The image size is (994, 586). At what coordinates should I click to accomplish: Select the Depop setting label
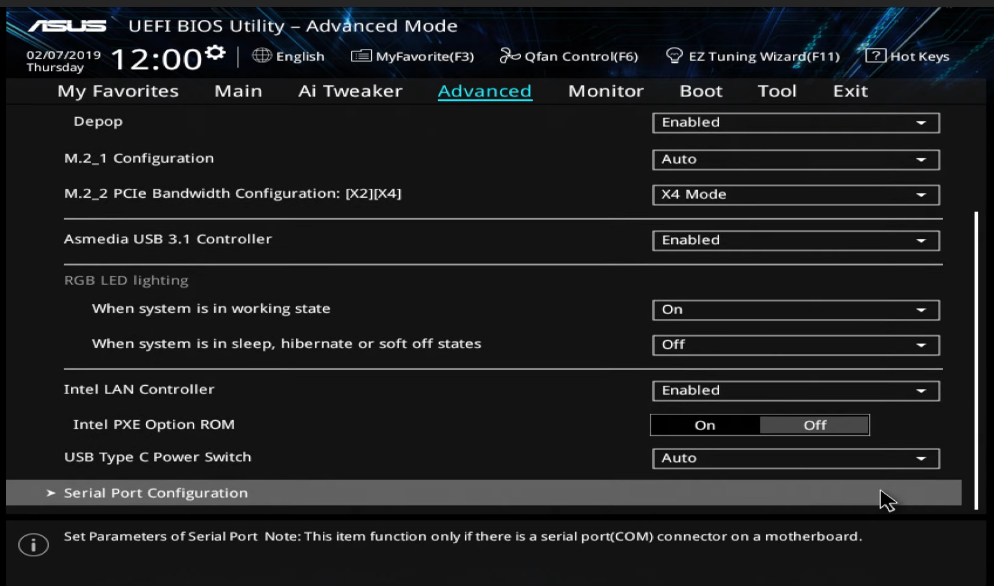pos(98,121)
